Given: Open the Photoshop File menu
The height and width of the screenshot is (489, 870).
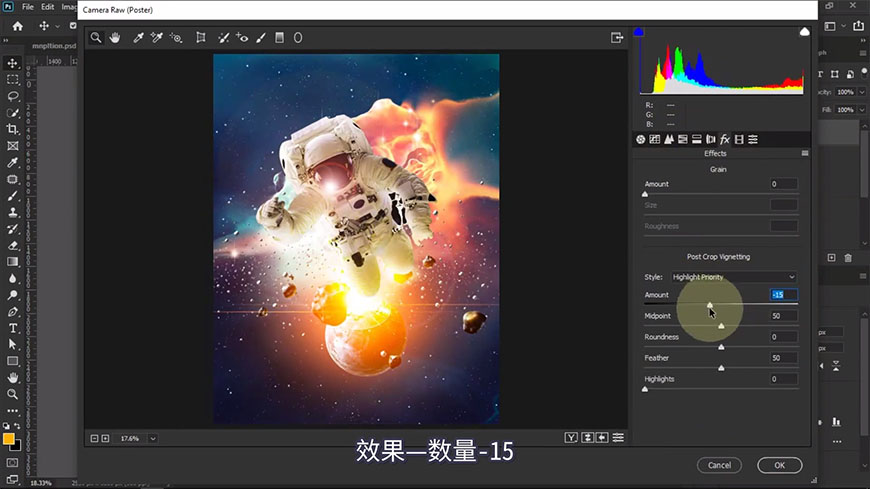Looking at the screenshot, I should [28, 7].
